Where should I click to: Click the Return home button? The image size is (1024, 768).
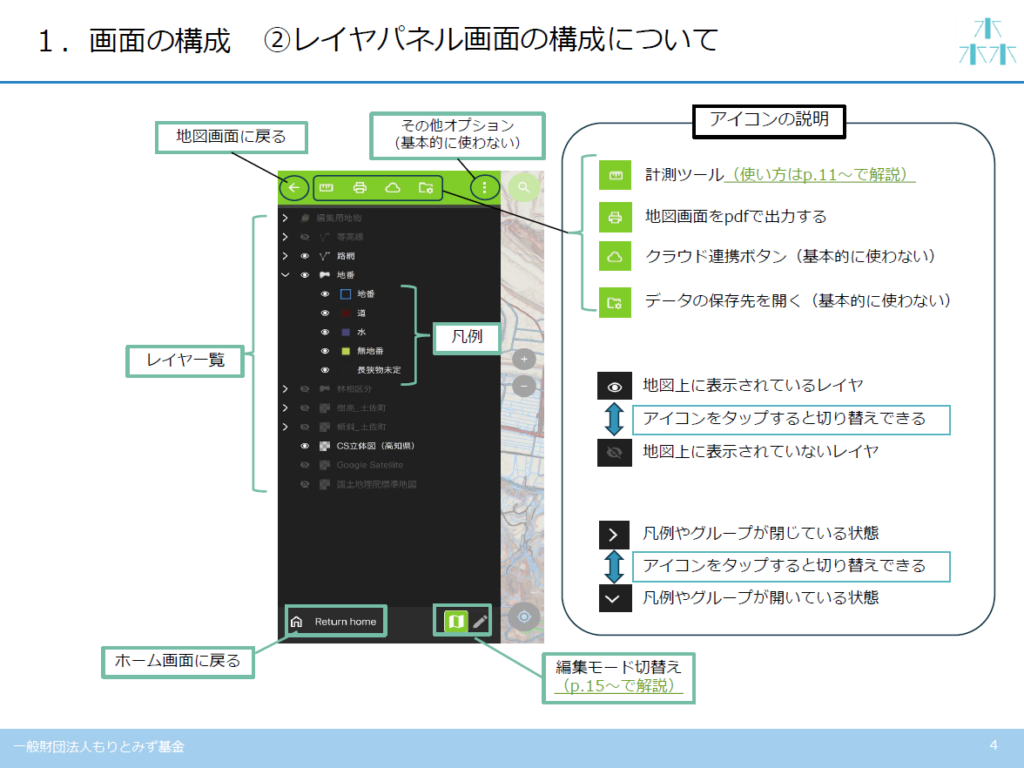[x=335, y=621]
